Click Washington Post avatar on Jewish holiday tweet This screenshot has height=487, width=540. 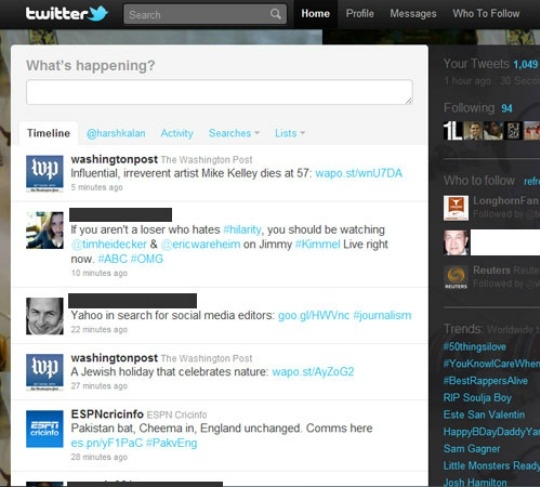click(x=45, y=372)
